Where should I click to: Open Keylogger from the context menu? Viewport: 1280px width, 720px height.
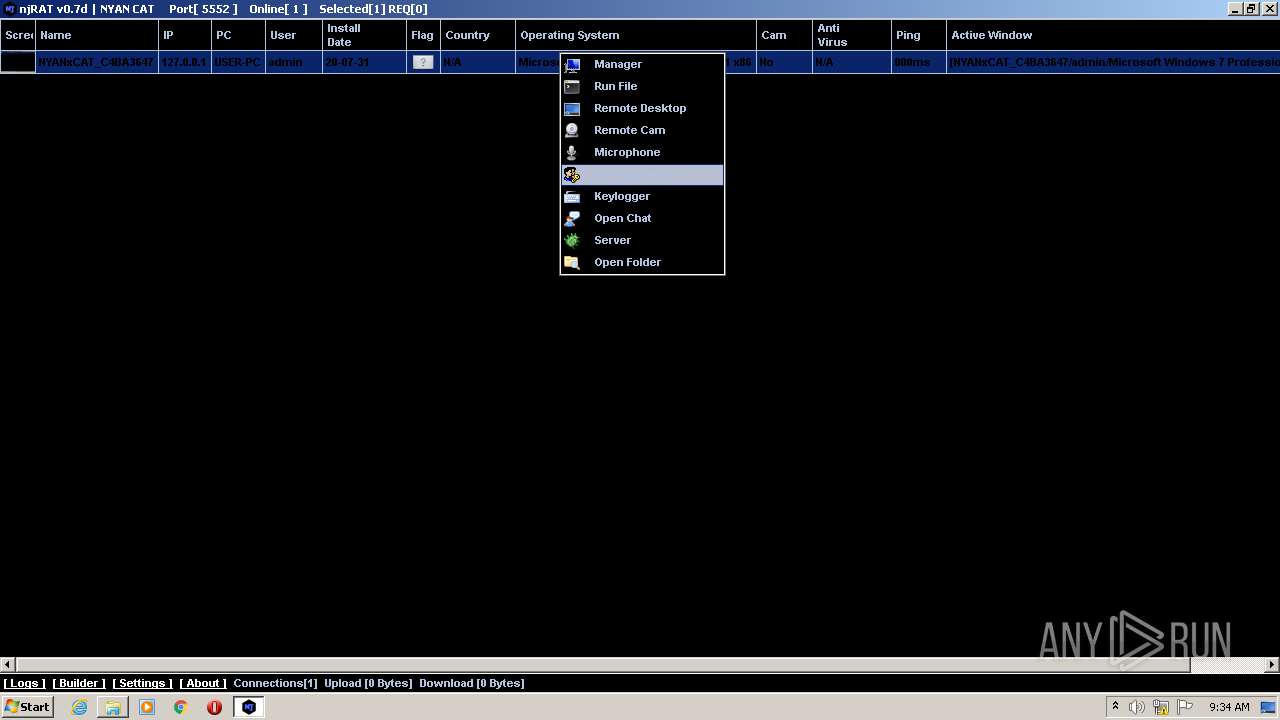(x=642, y=196)
